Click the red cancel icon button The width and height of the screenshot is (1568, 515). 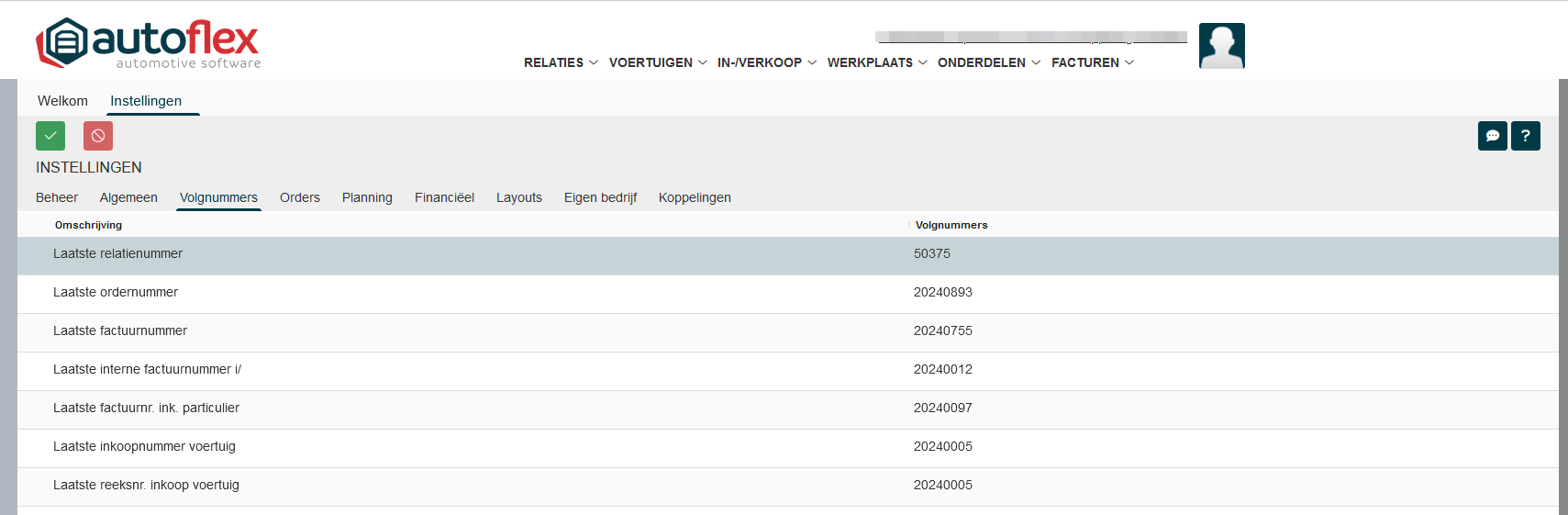pos(98,136)
